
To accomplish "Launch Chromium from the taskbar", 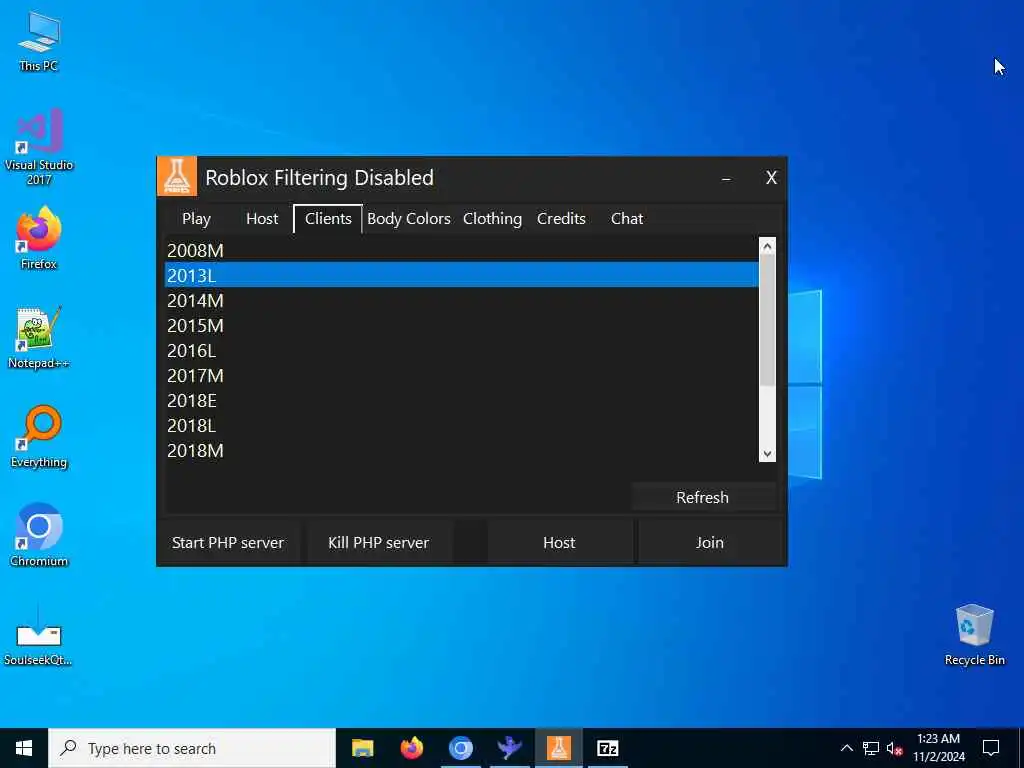I will pyautogui.click(x=460, y=748).
